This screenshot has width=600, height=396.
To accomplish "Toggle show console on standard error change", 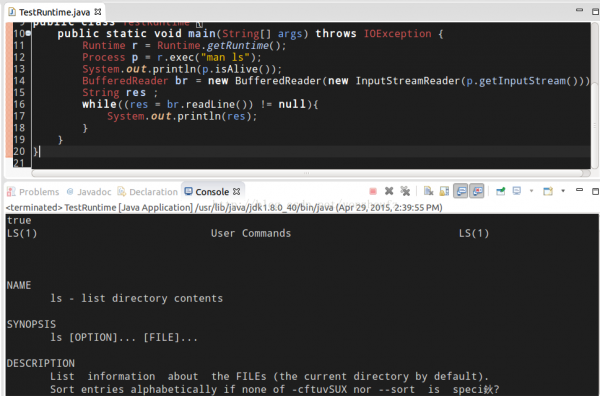I will pos(477,191).
